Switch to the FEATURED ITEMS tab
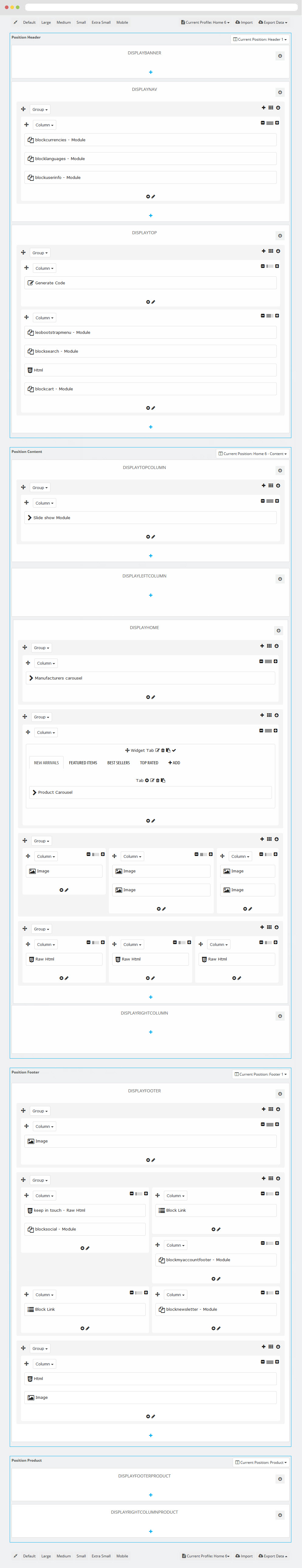 click(83, 763)
